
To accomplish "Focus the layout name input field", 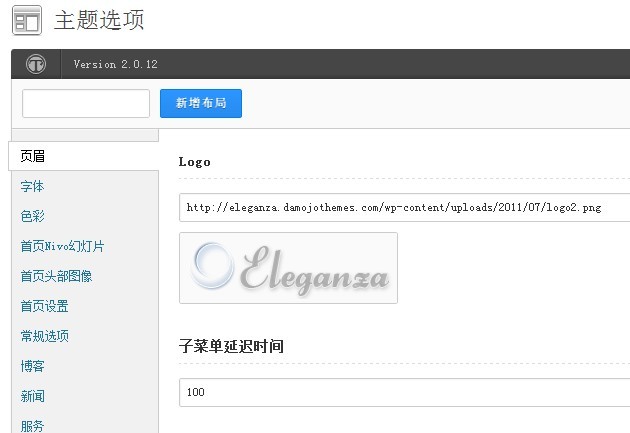I will coord(86,103).
